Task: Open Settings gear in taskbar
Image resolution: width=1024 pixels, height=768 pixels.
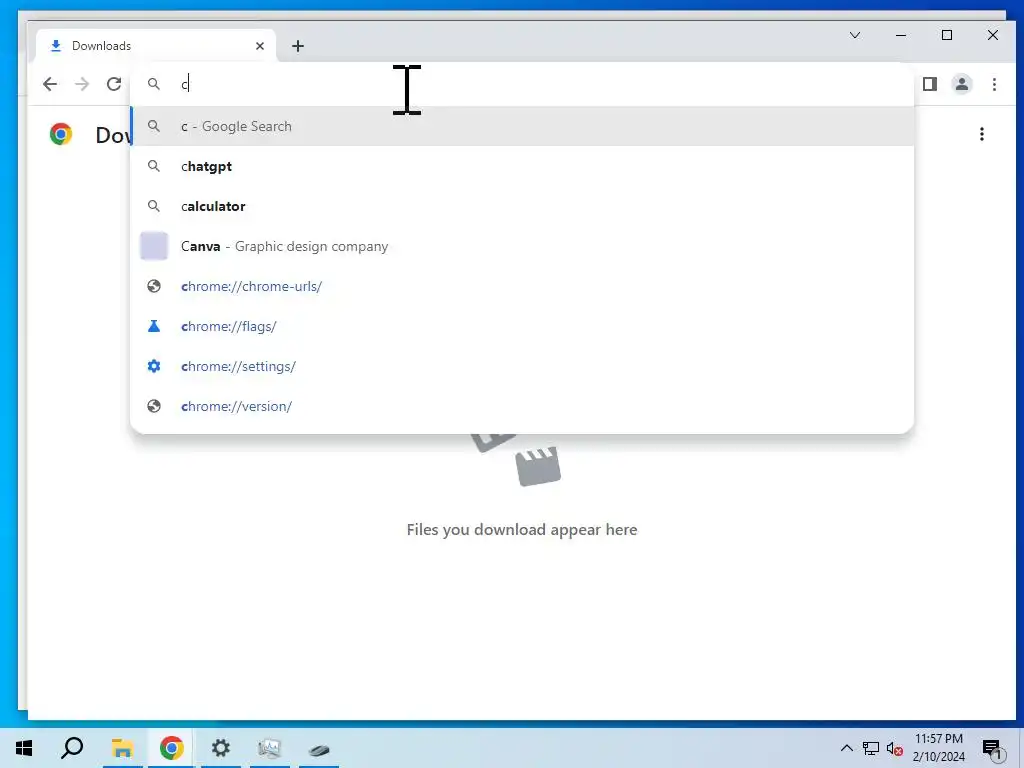Action: [x=221, y=748]
